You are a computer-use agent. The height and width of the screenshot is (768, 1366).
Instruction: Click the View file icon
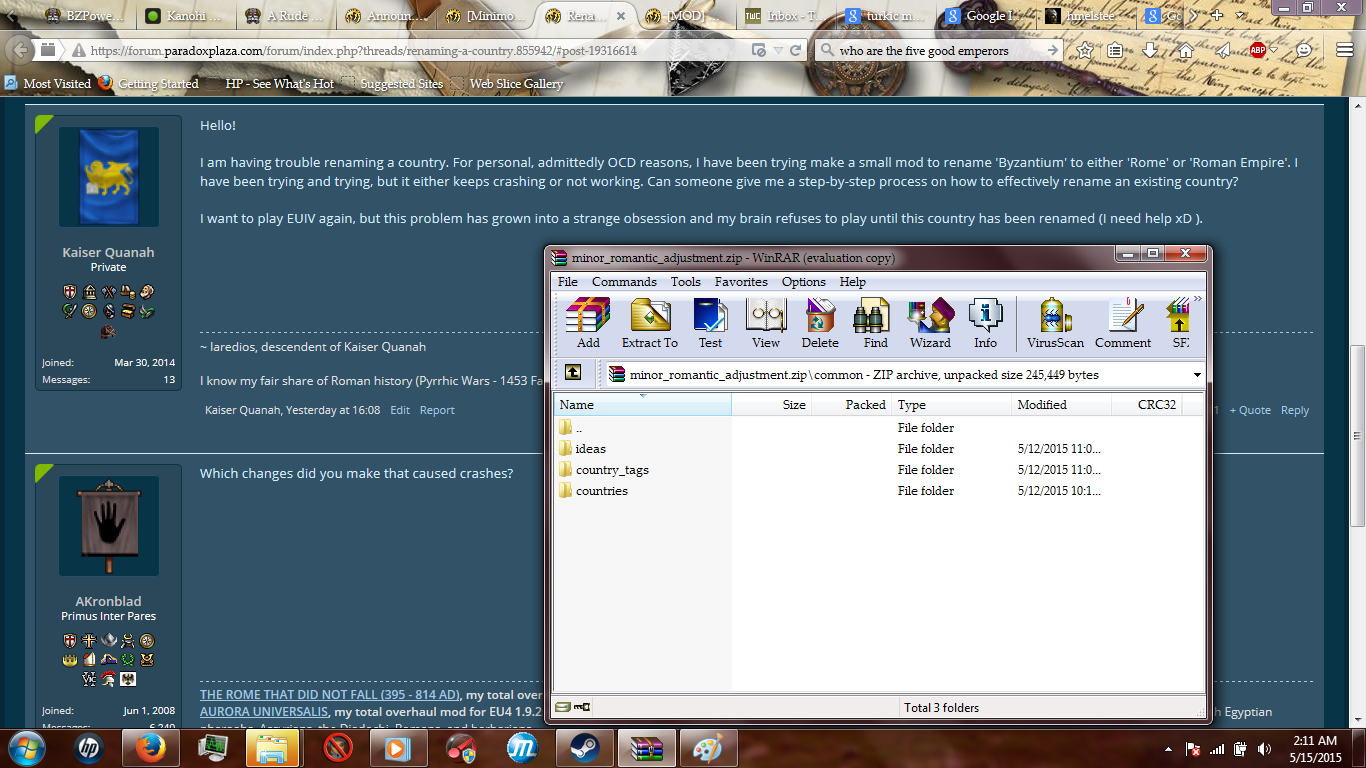point(765,320)
